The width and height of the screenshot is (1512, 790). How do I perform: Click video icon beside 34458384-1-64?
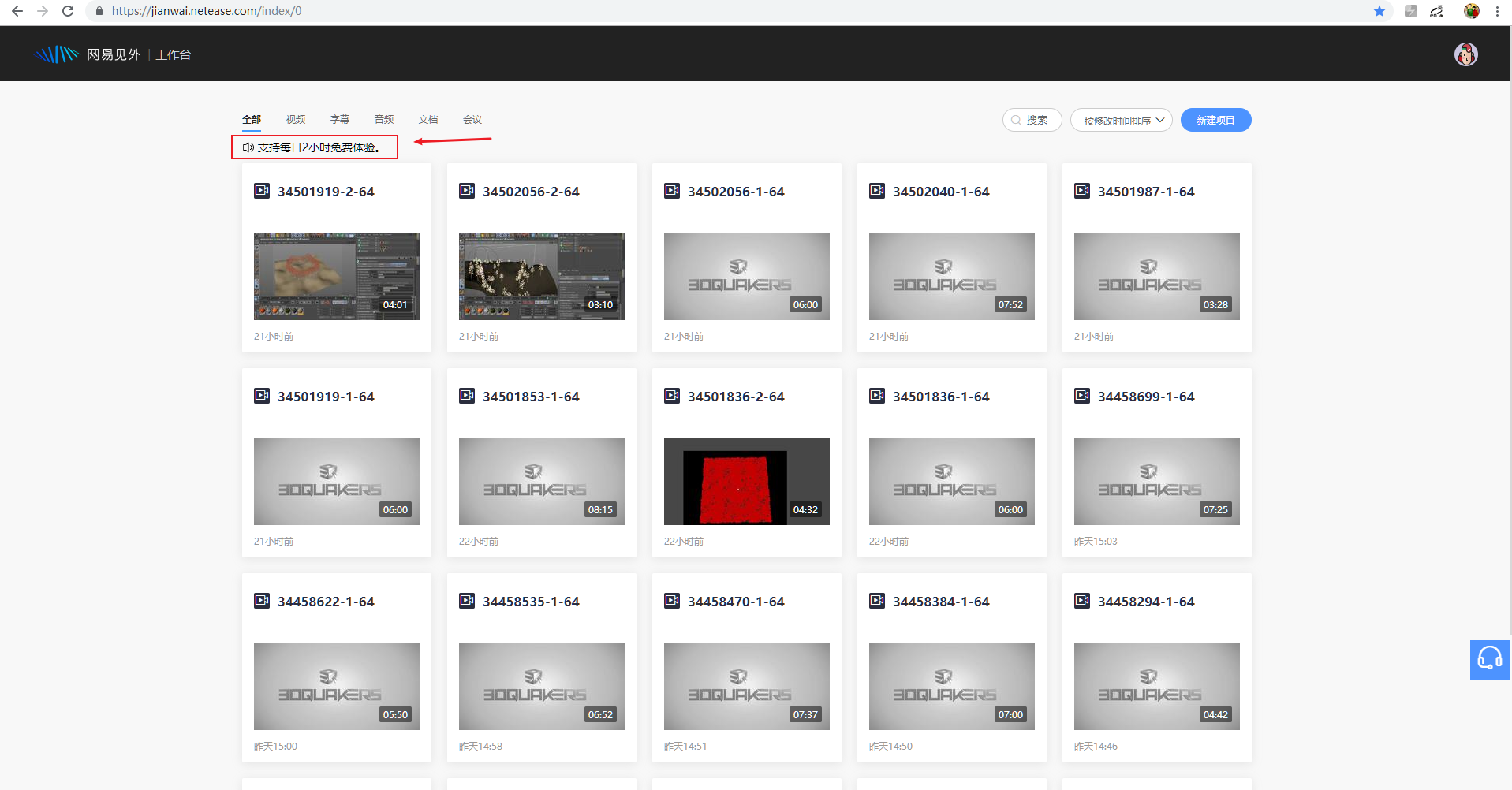877,601
